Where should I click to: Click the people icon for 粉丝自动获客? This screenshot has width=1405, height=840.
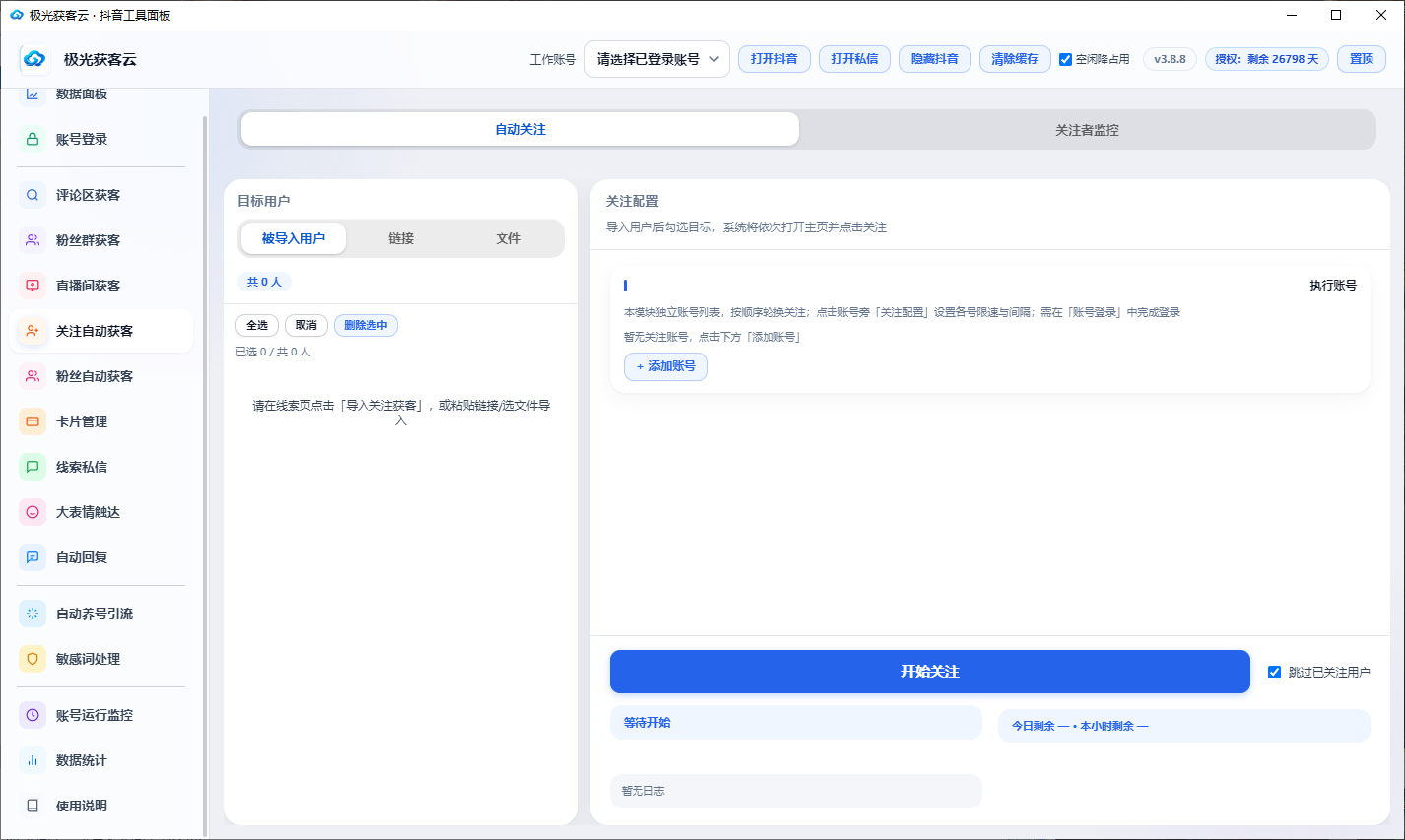coord(33,376)
